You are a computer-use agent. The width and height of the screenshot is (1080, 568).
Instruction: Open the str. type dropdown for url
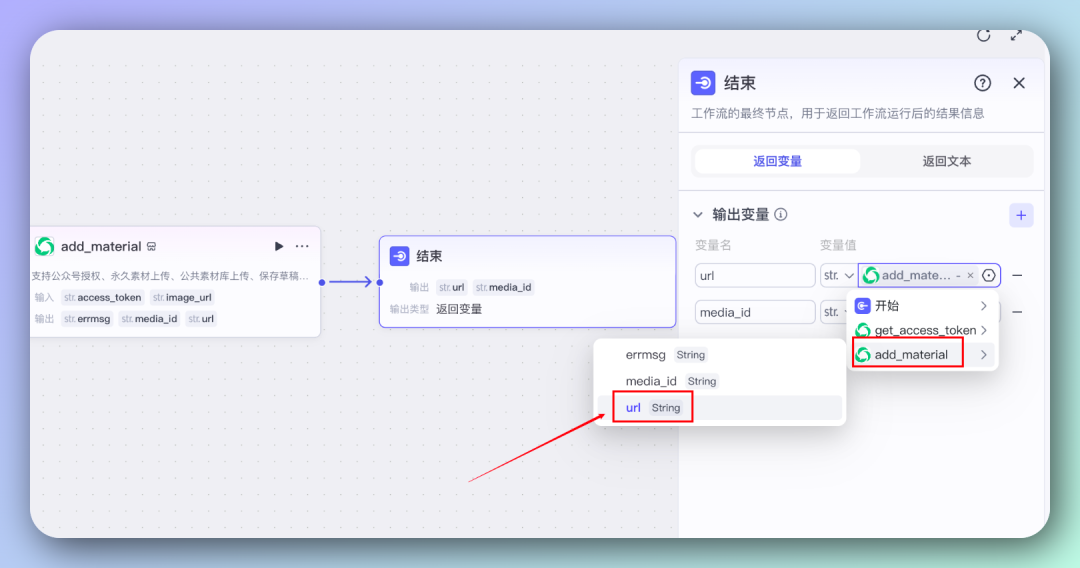(838, 275)
